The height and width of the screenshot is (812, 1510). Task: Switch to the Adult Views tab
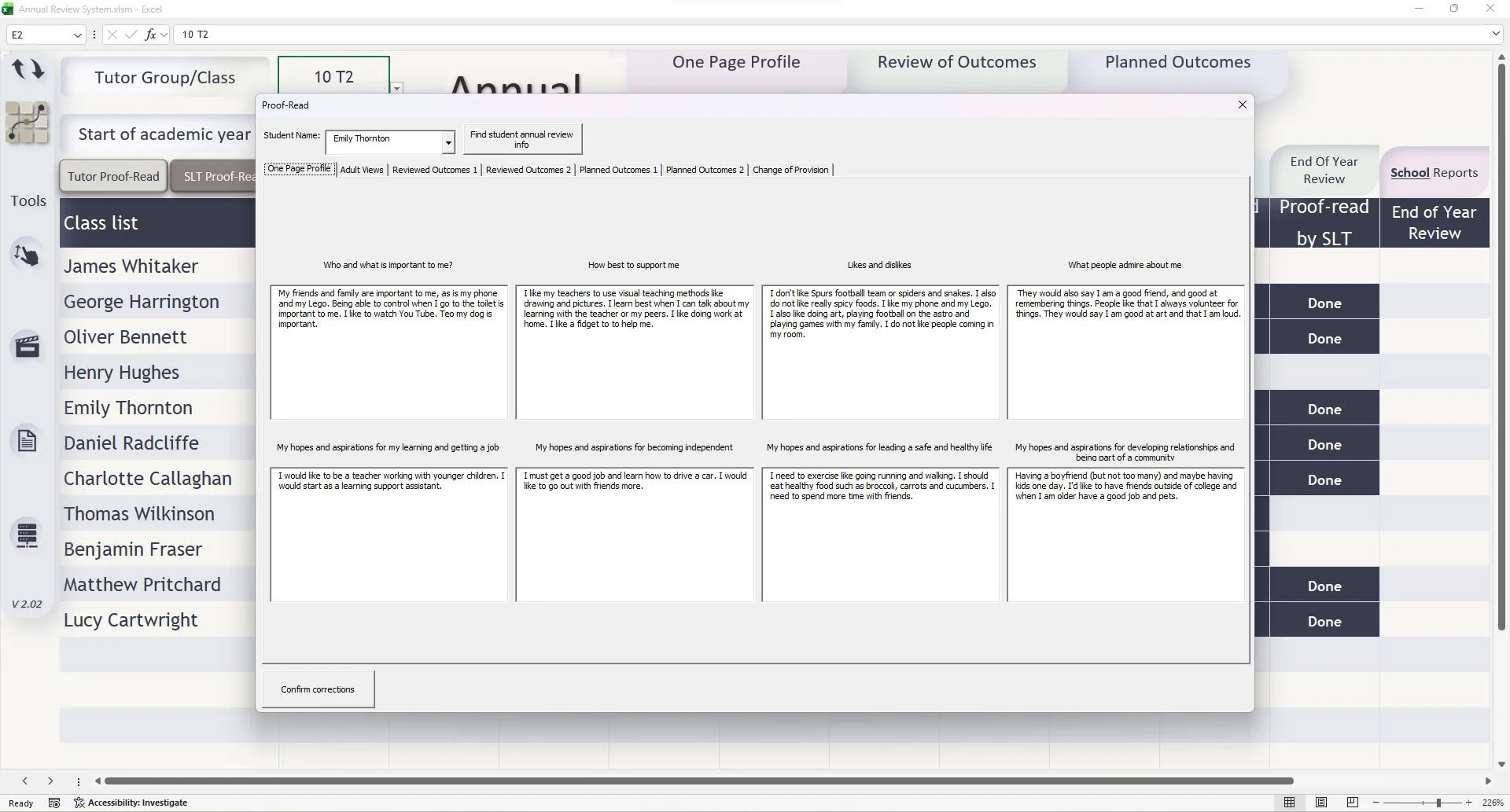point(362,170)
